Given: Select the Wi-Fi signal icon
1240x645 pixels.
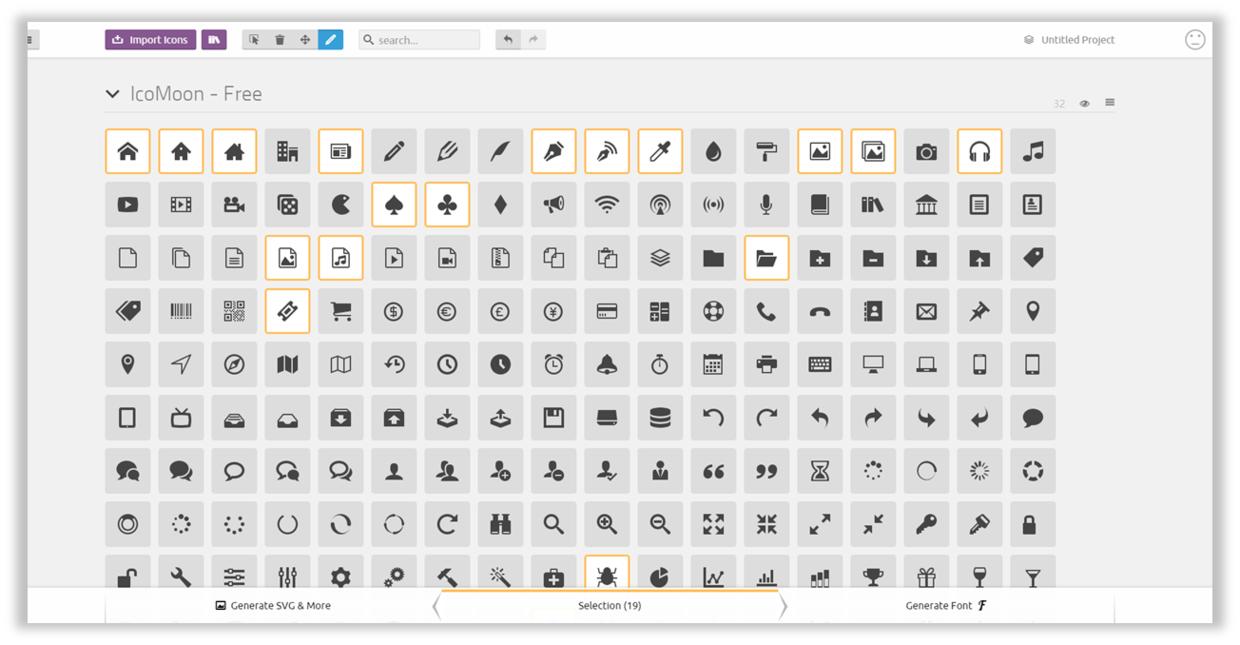Looking at the screenshot, I should (607, 205).
